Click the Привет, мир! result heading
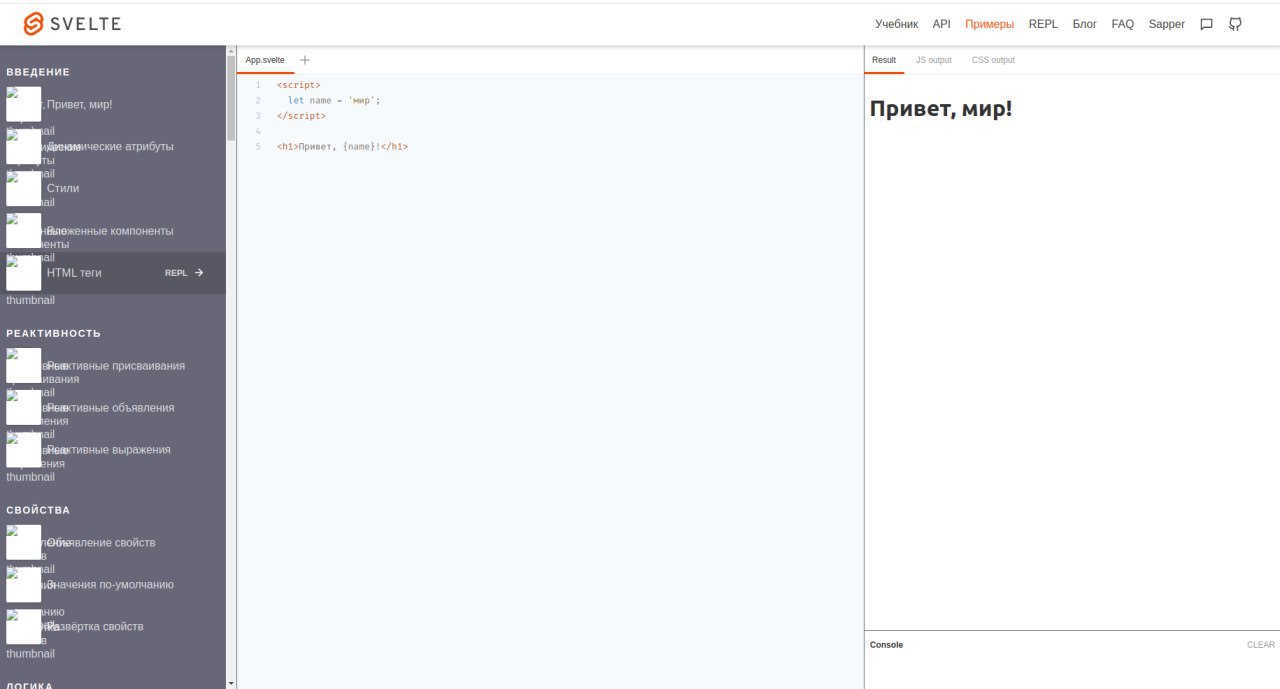1280x689 pixels. [941, 108]
